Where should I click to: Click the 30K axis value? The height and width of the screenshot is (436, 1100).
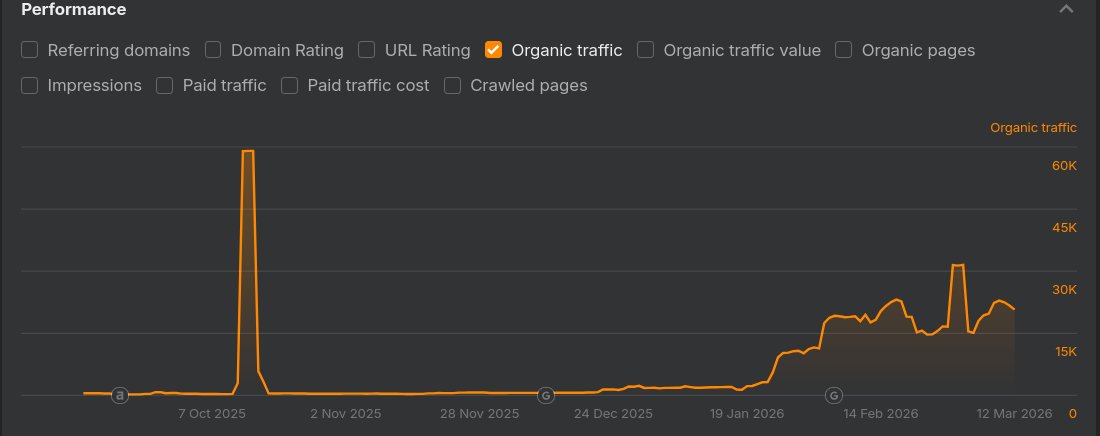click(1064, 290)
